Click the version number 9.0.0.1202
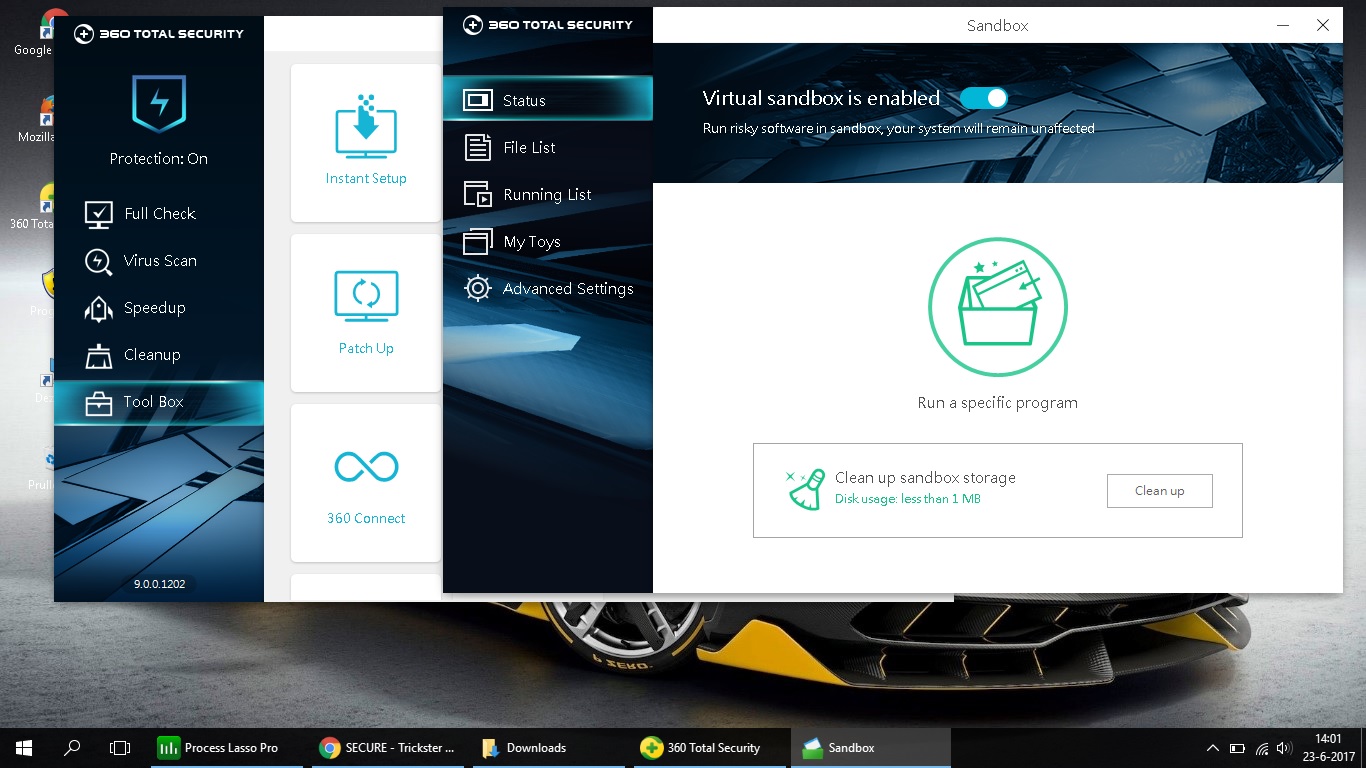 coord(159,583)
